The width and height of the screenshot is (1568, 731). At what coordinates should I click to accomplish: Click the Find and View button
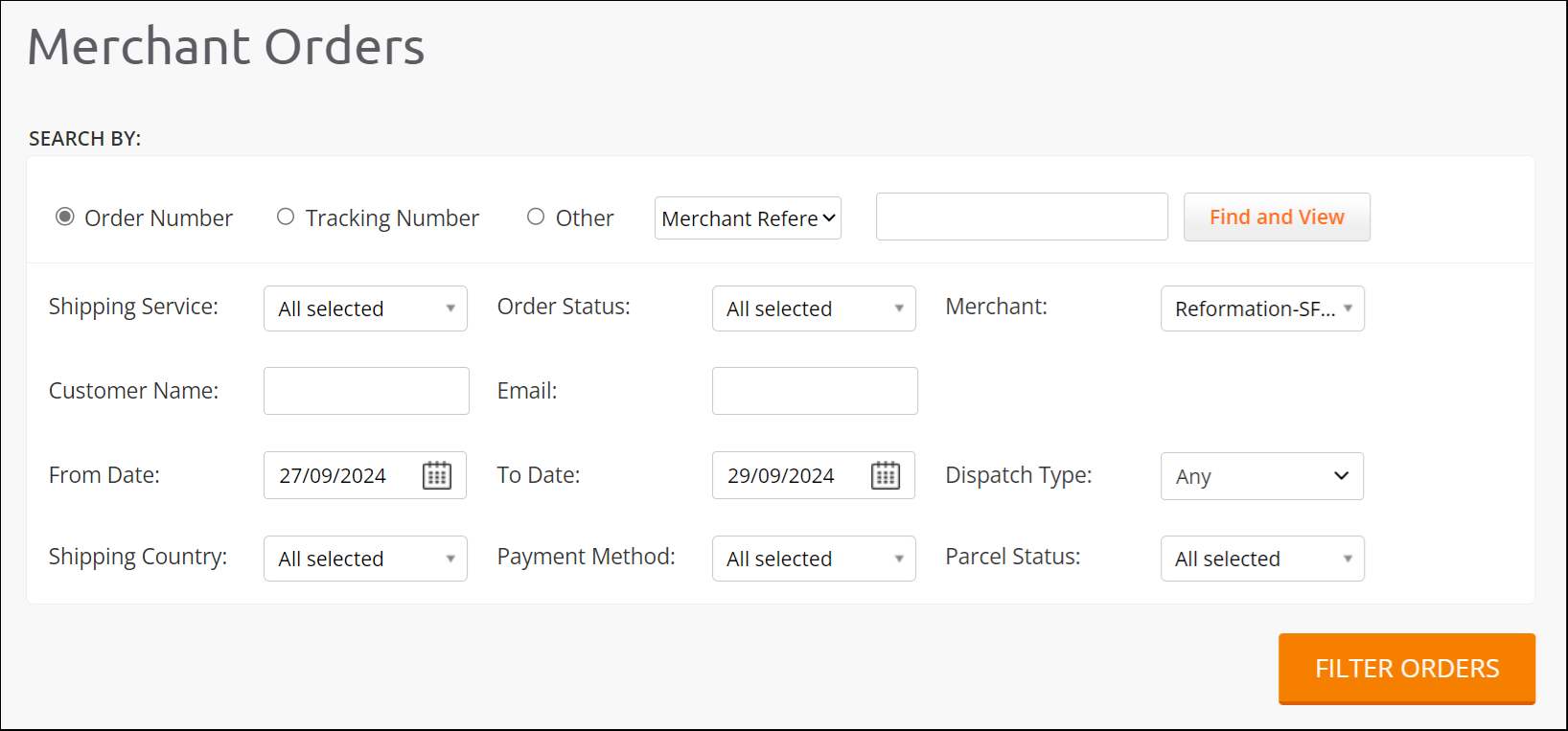coord(1277,217)
